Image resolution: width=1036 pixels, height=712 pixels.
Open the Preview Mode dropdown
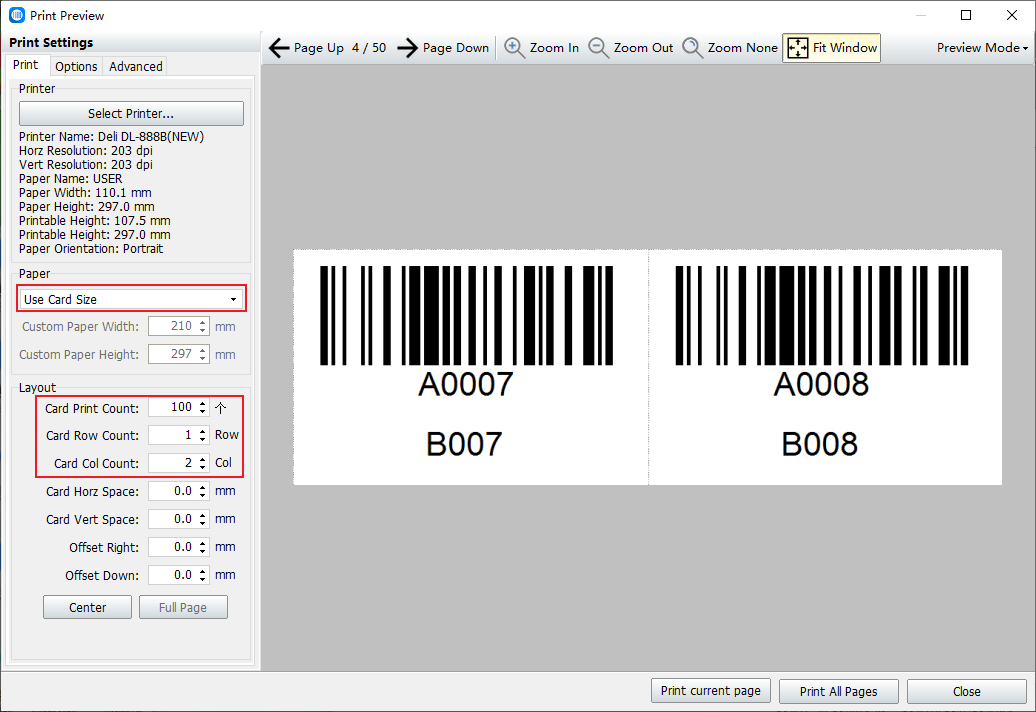[x=982, y=48]
